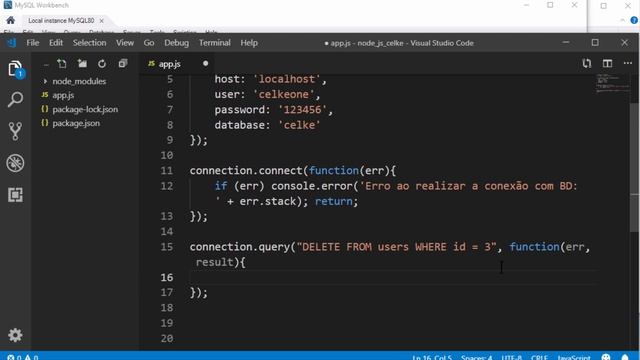
Task: Open changes compare icon in editor toolbar
Action: tap(587, 63)
